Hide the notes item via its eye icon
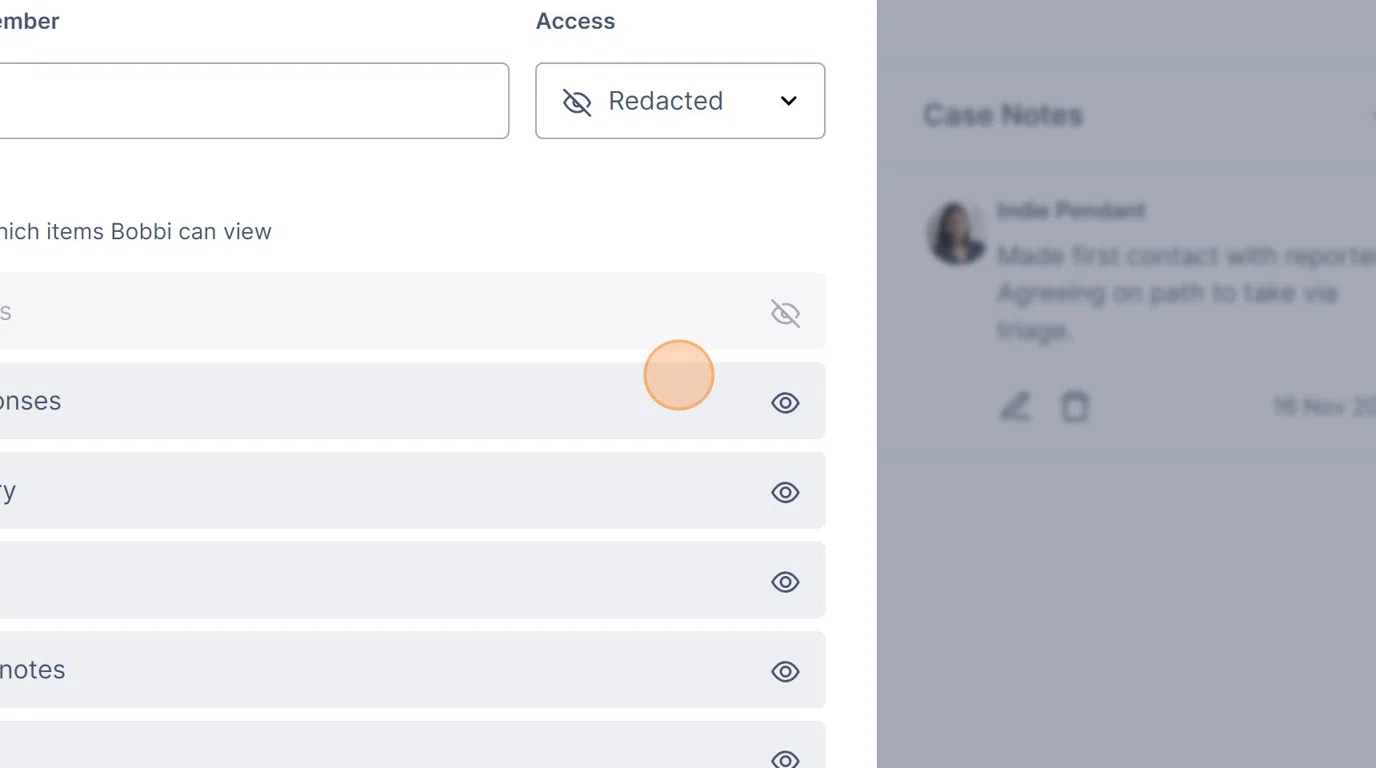This screenshot has width=1376, height=768. 786,672
